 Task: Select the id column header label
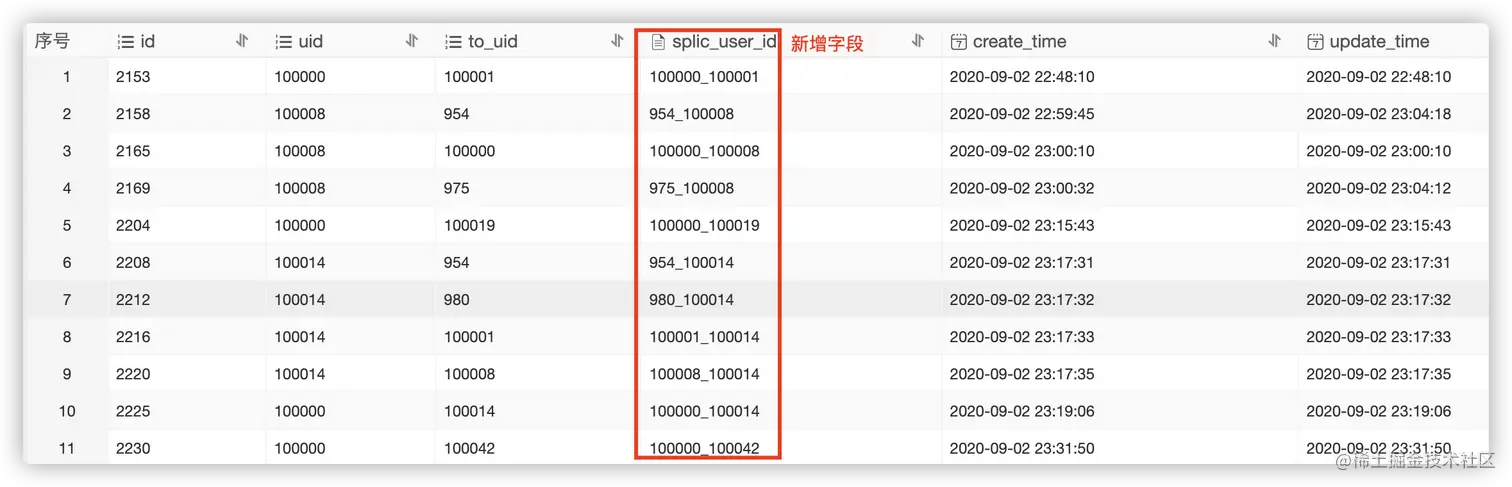(147, 42)
